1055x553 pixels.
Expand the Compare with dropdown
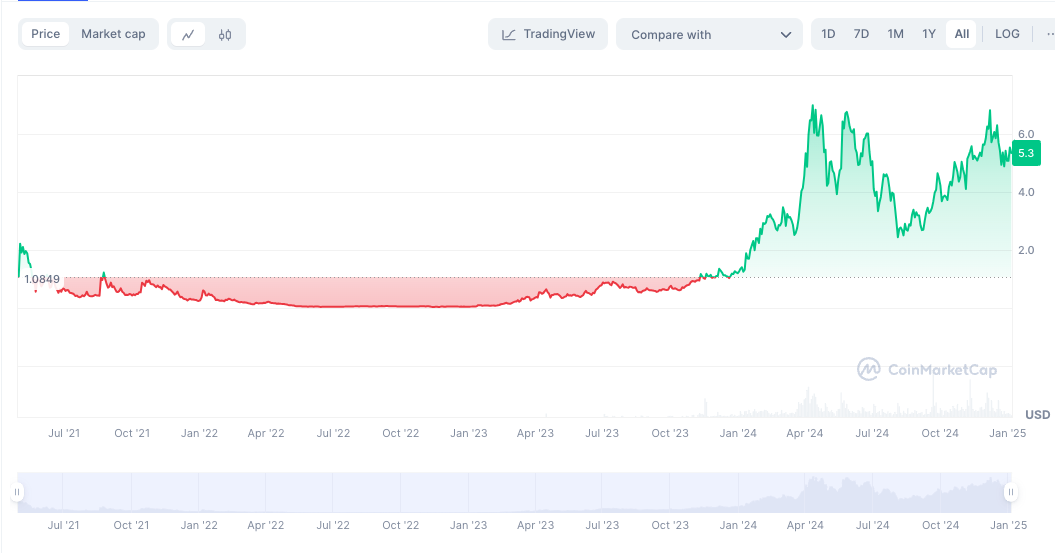[700, 34]
